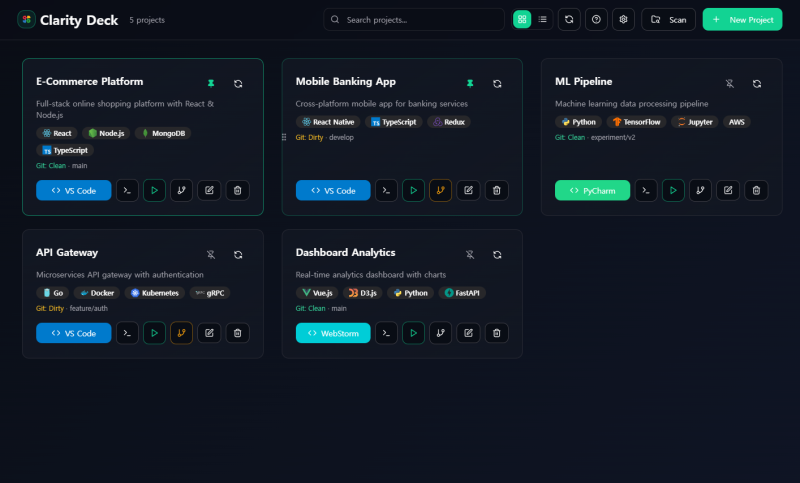This screenshot has width=800, height=483.
Task: Open git branch for Dashboard Analytics
Action: 440,333
